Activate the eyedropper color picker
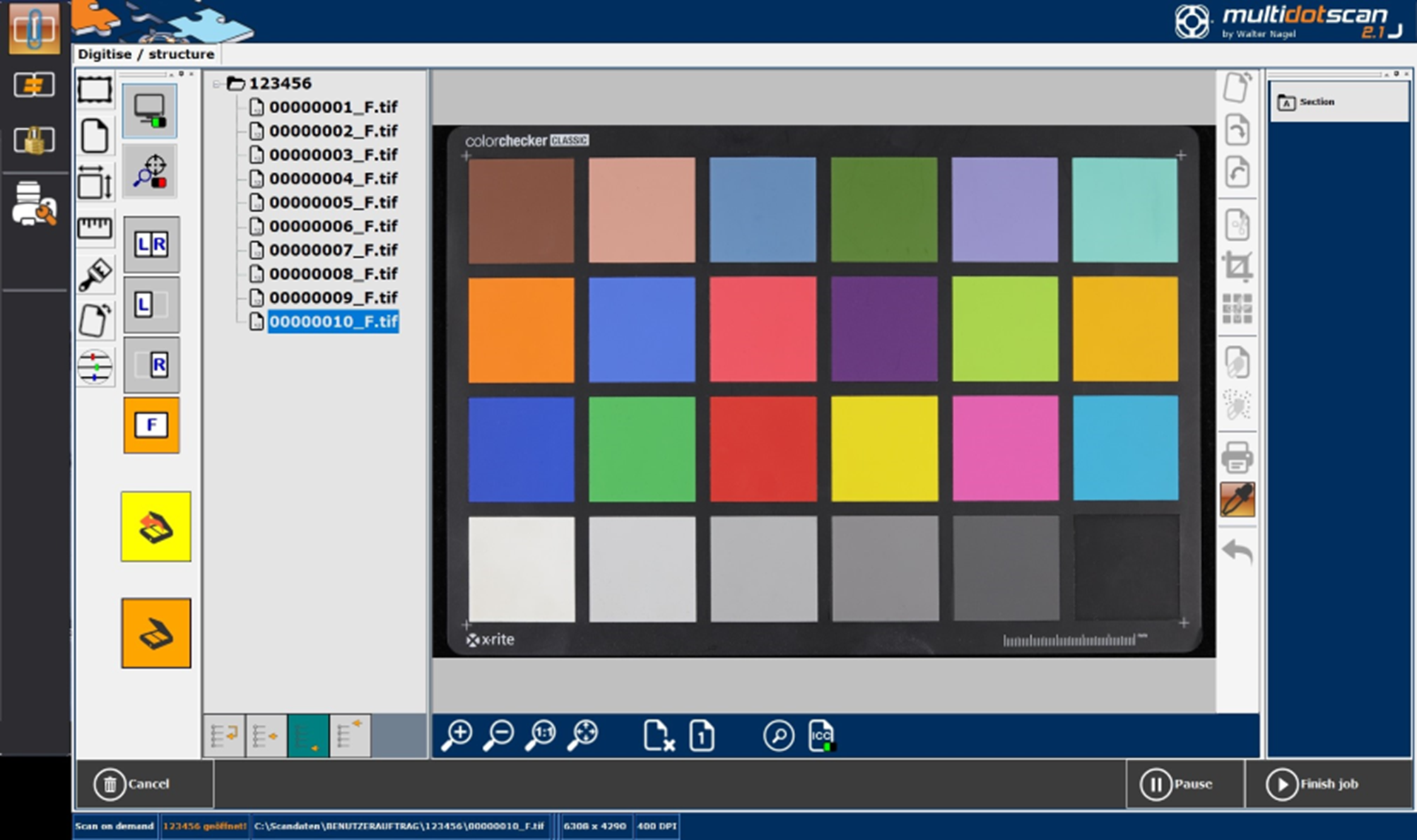The height and width of the screenshot is (840, 1417). click(x=1237, y=499)
